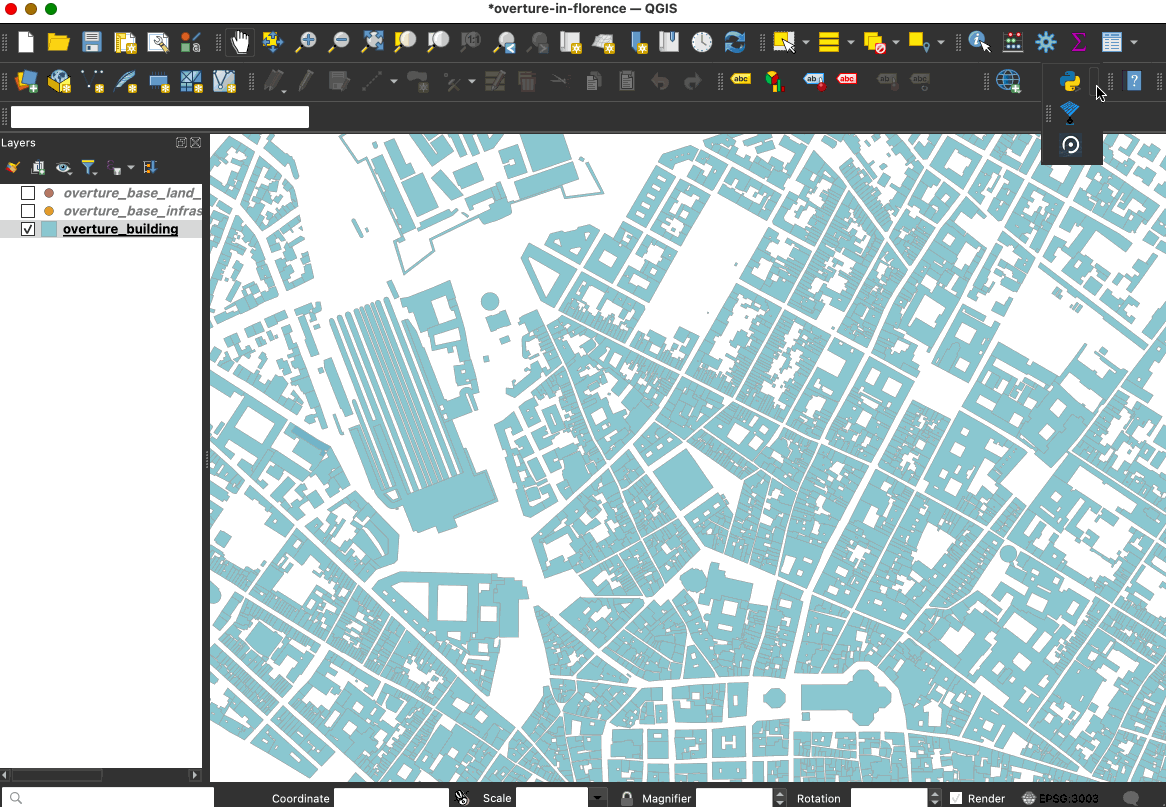Open the layer styling paintbrush panel
1166x807 pixels.
tap(13, 168)
